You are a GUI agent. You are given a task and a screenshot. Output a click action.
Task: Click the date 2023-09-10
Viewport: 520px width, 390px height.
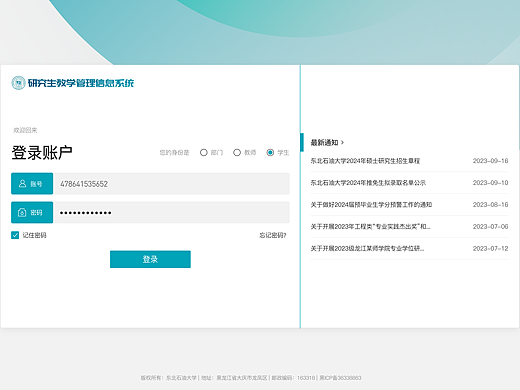tap(490, 183)
